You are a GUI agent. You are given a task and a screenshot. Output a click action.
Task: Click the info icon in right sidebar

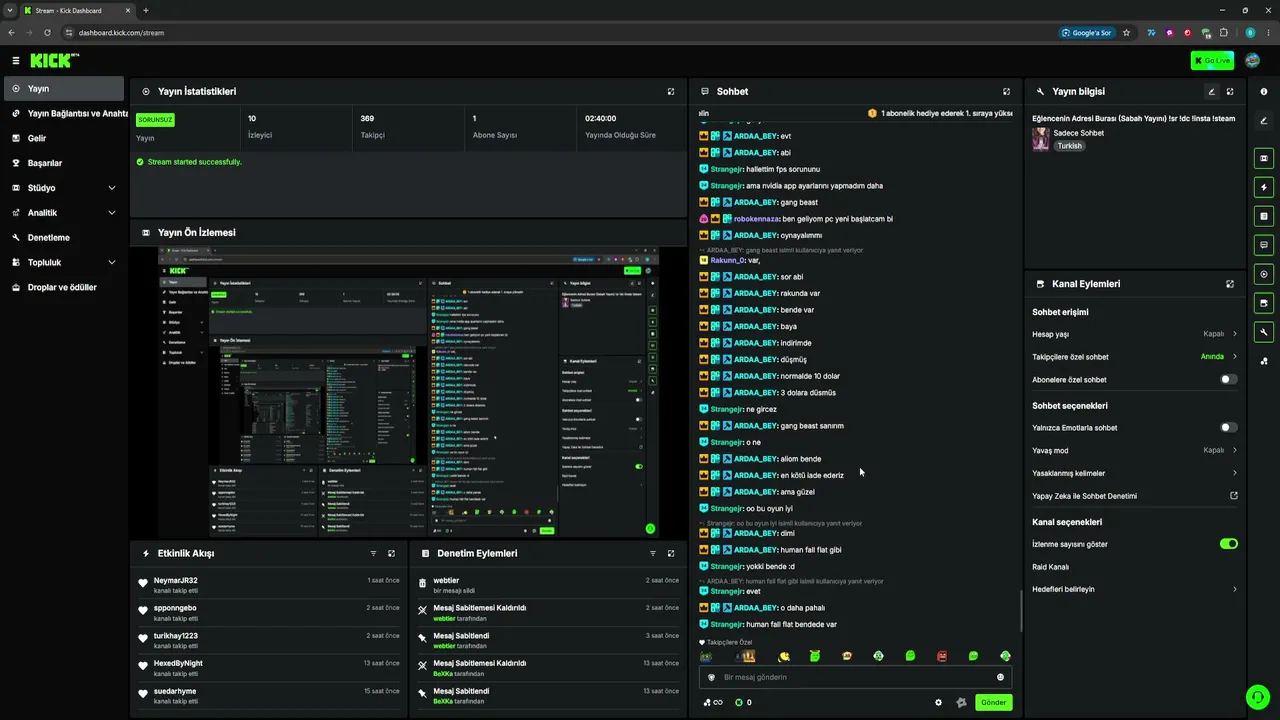click(1264, 92)
